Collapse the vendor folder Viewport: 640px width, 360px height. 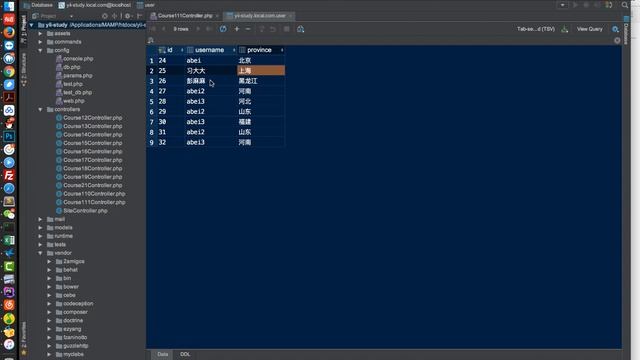pyautogui.click(x=40, y=253)
